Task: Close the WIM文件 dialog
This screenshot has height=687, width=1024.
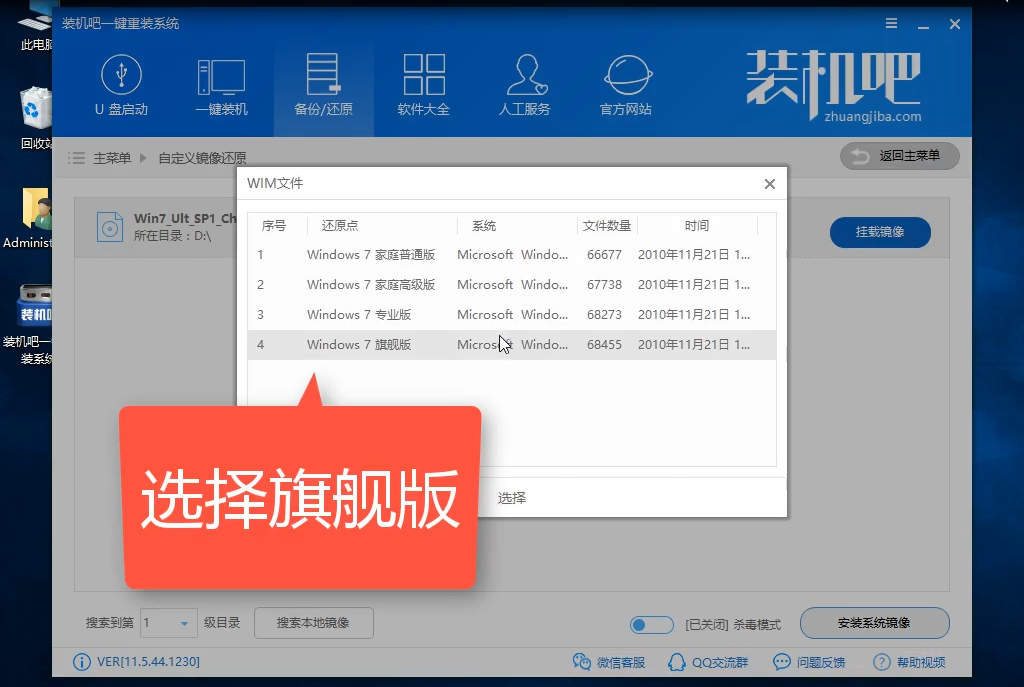Action: coord(769,184)
